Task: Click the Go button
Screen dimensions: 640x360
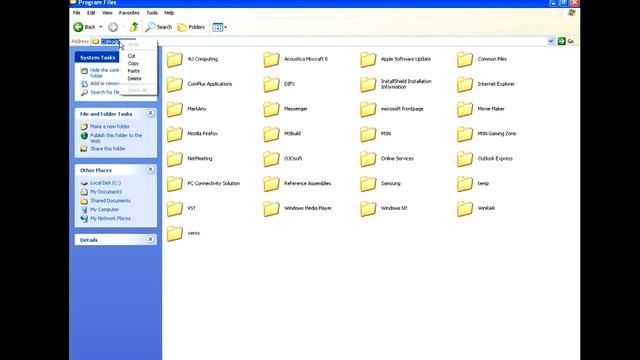Action: (x=566, y=41)
